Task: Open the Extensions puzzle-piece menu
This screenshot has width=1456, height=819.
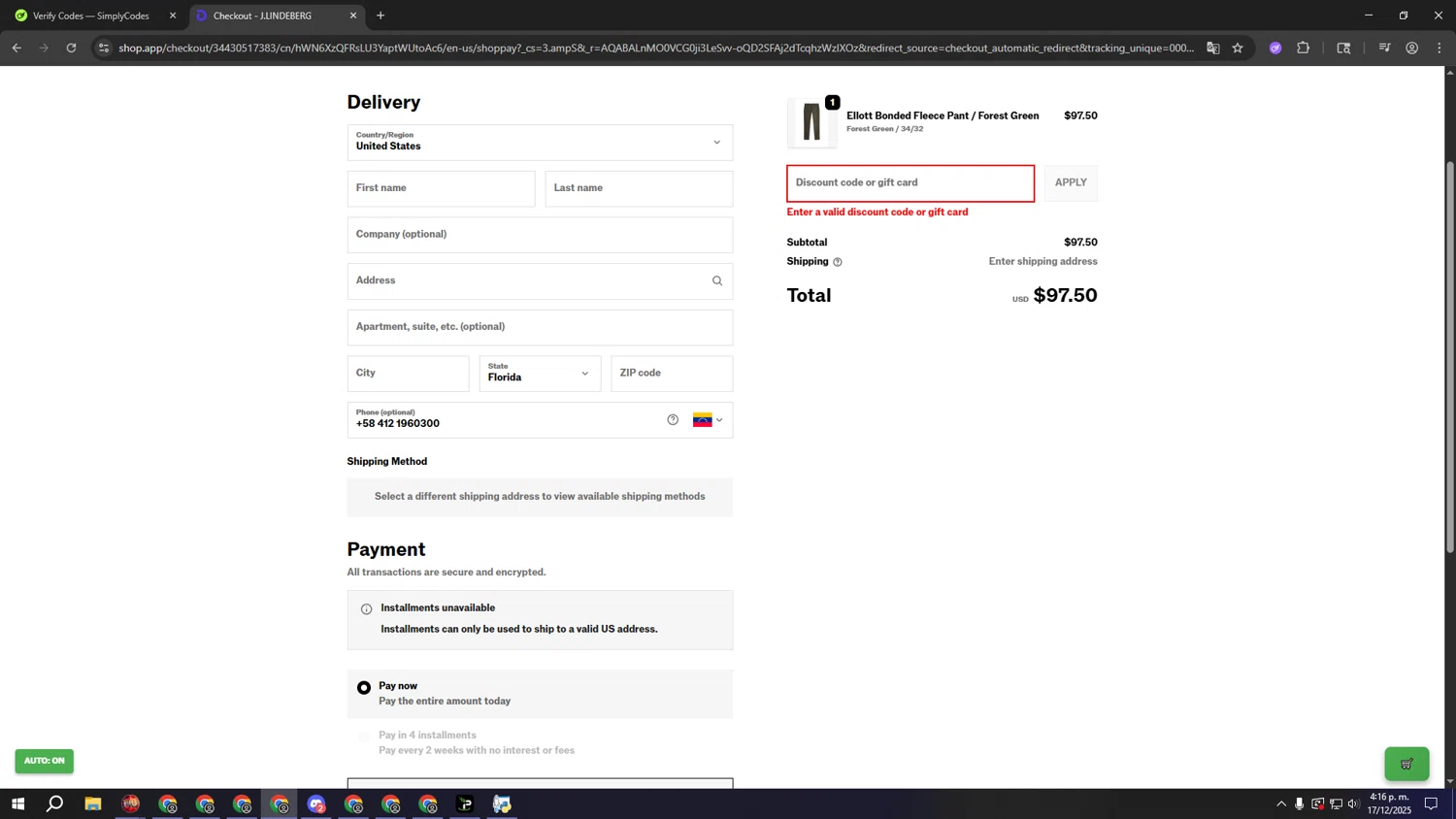Action: tap(1304, 48)
